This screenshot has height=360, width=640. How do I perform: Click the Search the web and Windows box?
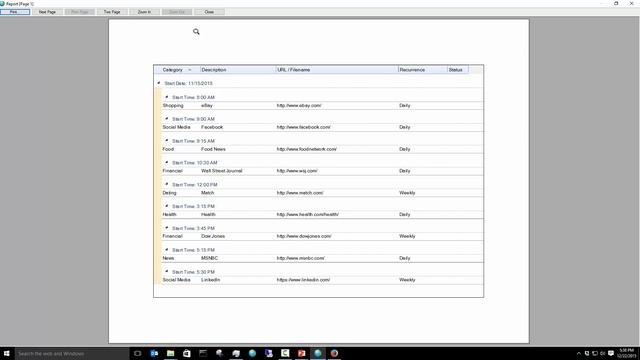72,353
